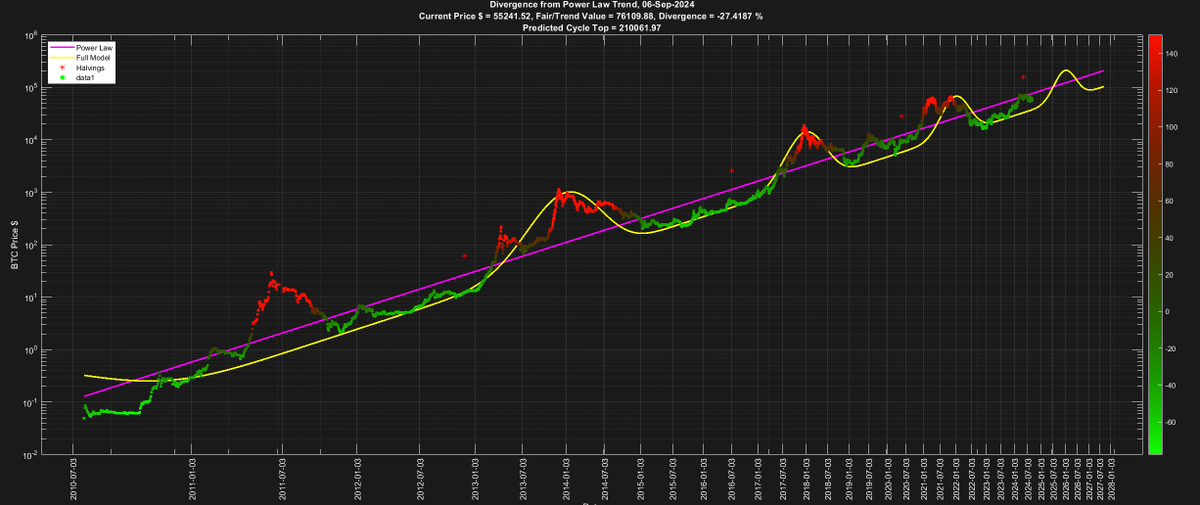The image size is (1200, 505).
Task: Click the yellow Full Model legend line
Action: click(x=61, y=58)
